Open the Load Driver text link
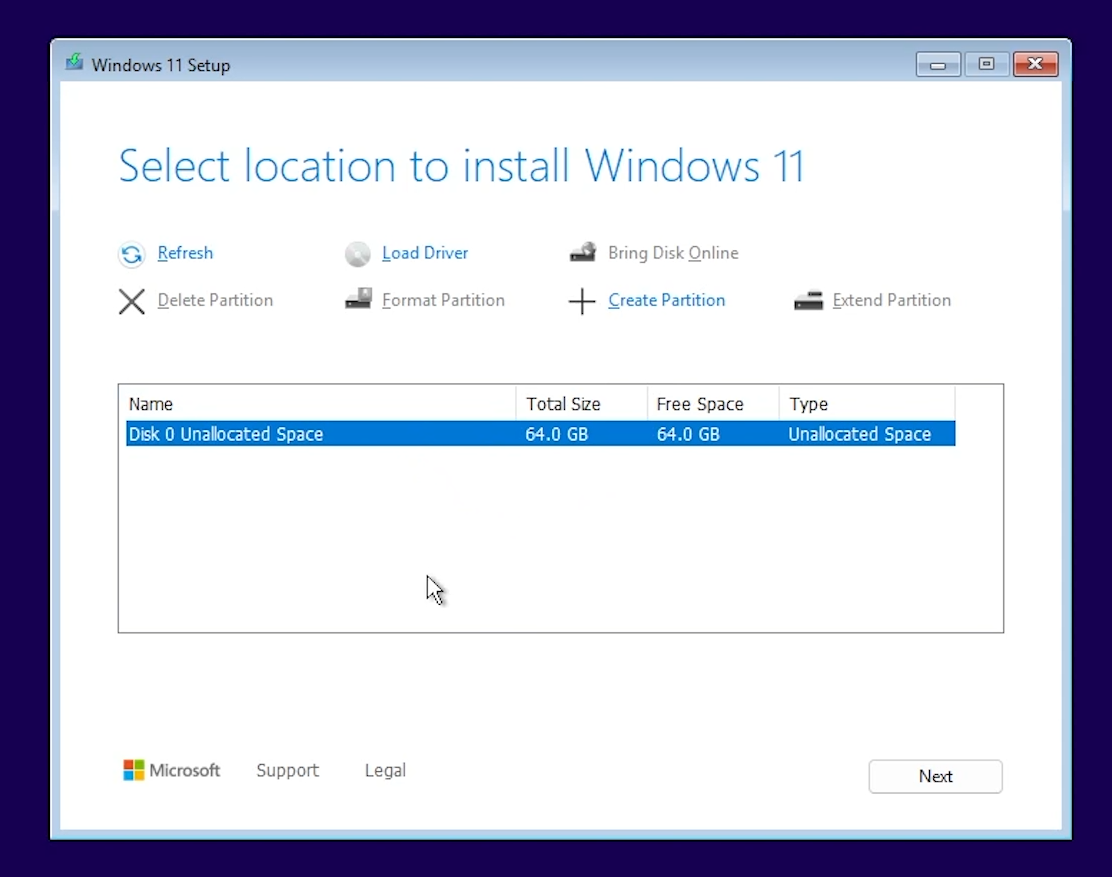This screenshot has height=877, width=1112. coord(425,253)
